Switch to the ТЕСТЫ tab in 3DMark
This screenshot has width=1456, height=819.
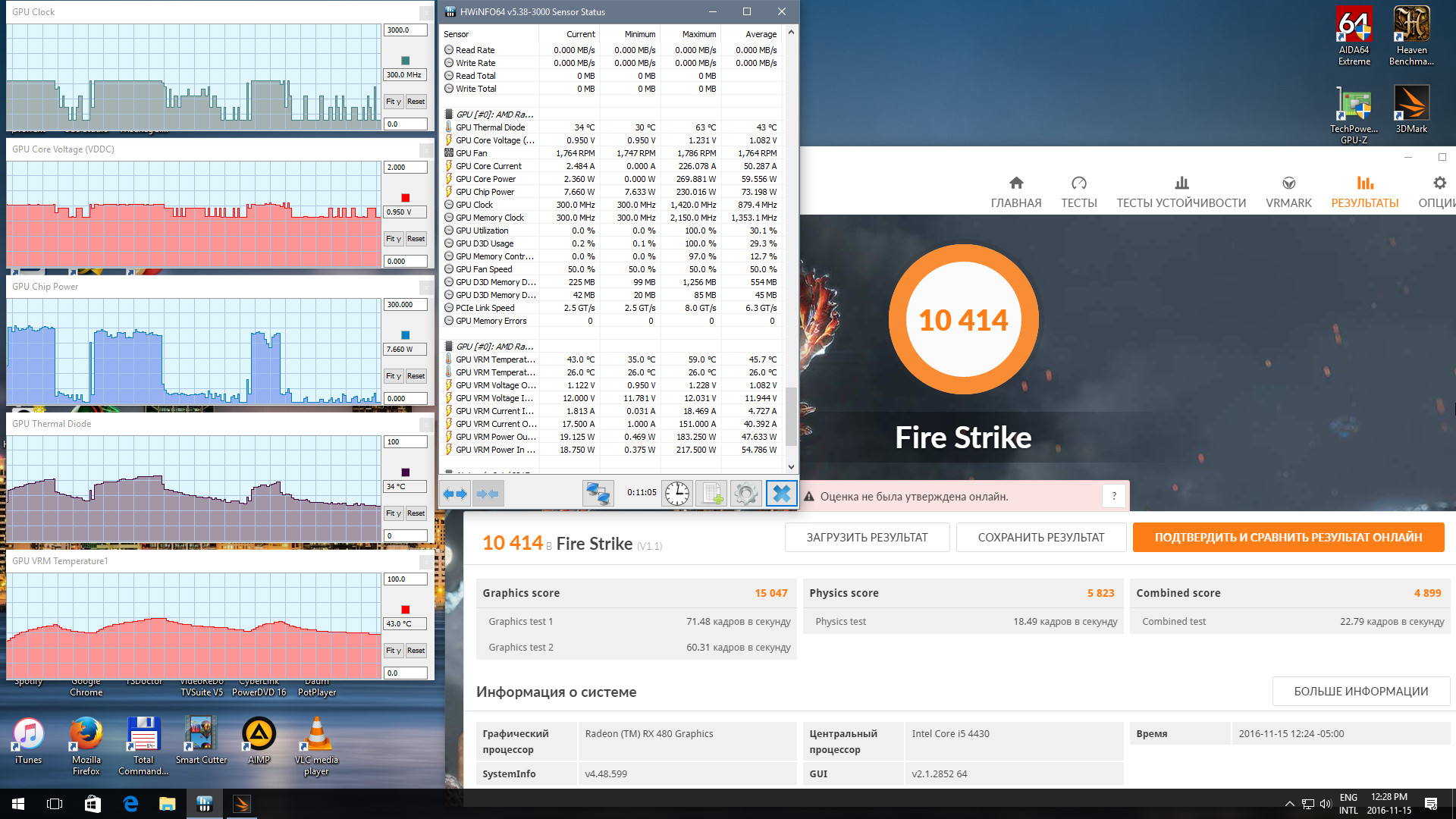(x=1078, y=192)
